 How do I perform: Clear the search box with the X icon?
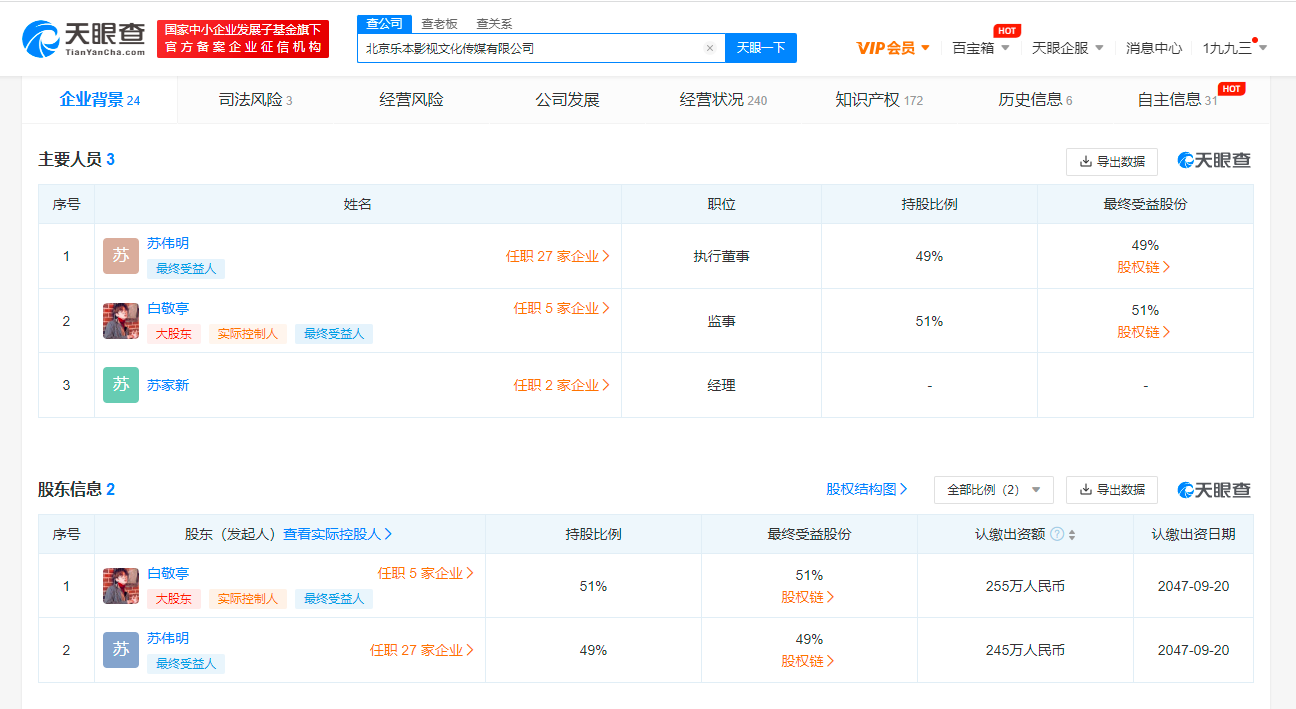pos(710,48)
